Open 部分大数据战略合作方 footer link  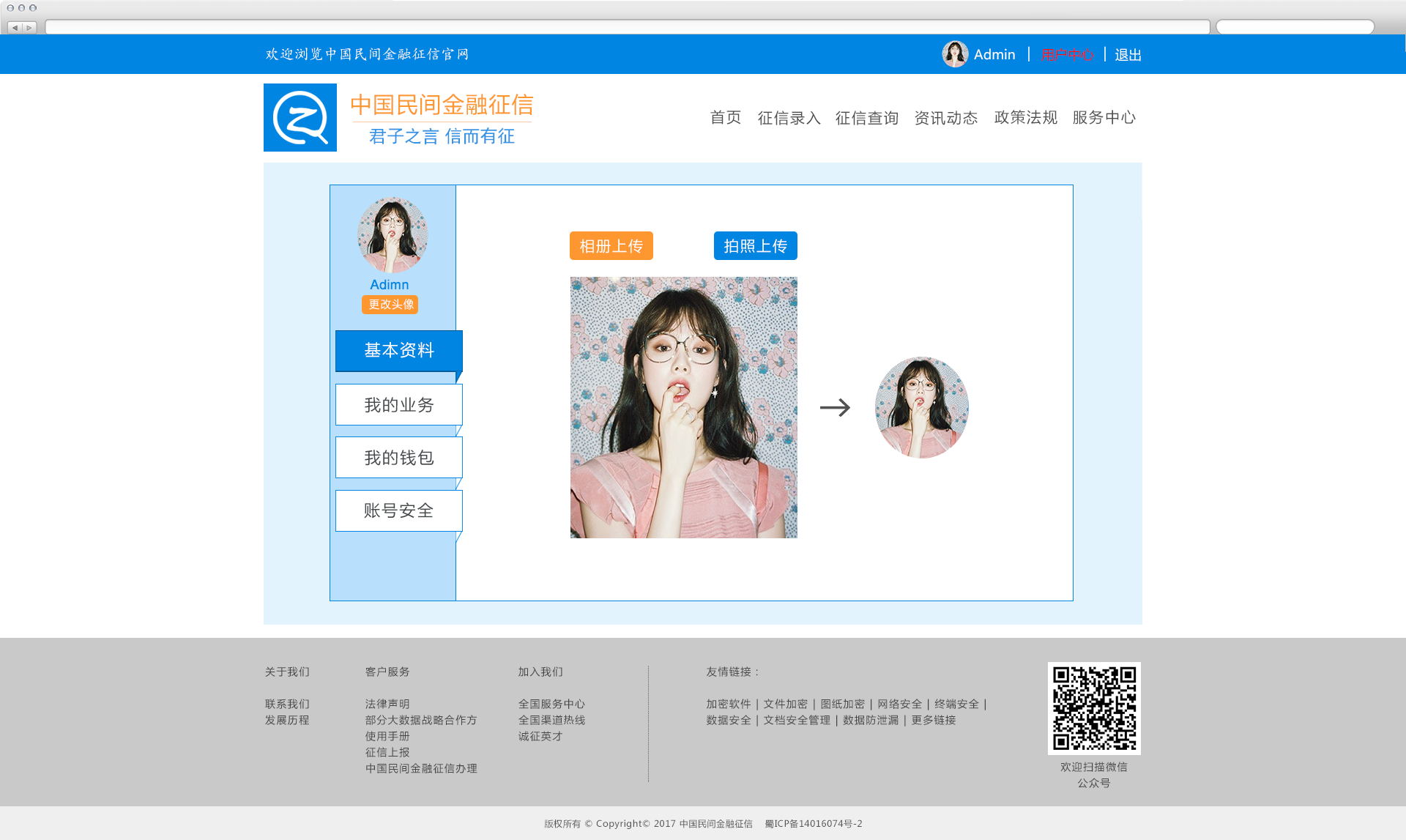point(421,720)
